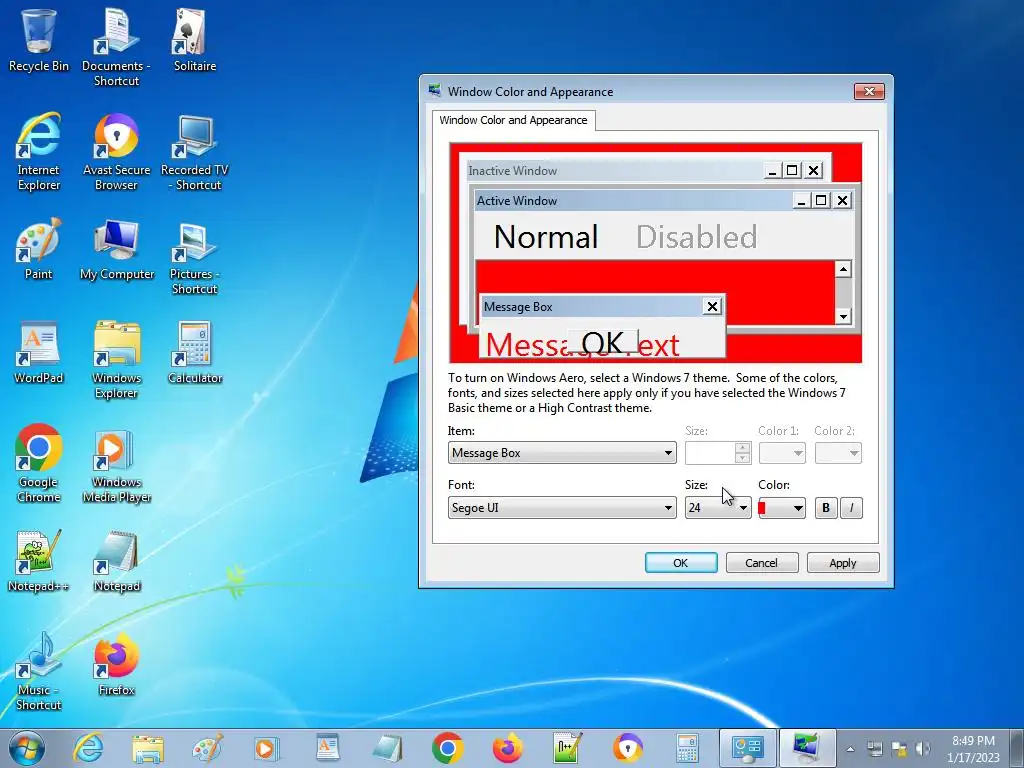Open the taskbar clock and date
The height and width of the screenshot is (768, 1024).
[x=973, y=749]
